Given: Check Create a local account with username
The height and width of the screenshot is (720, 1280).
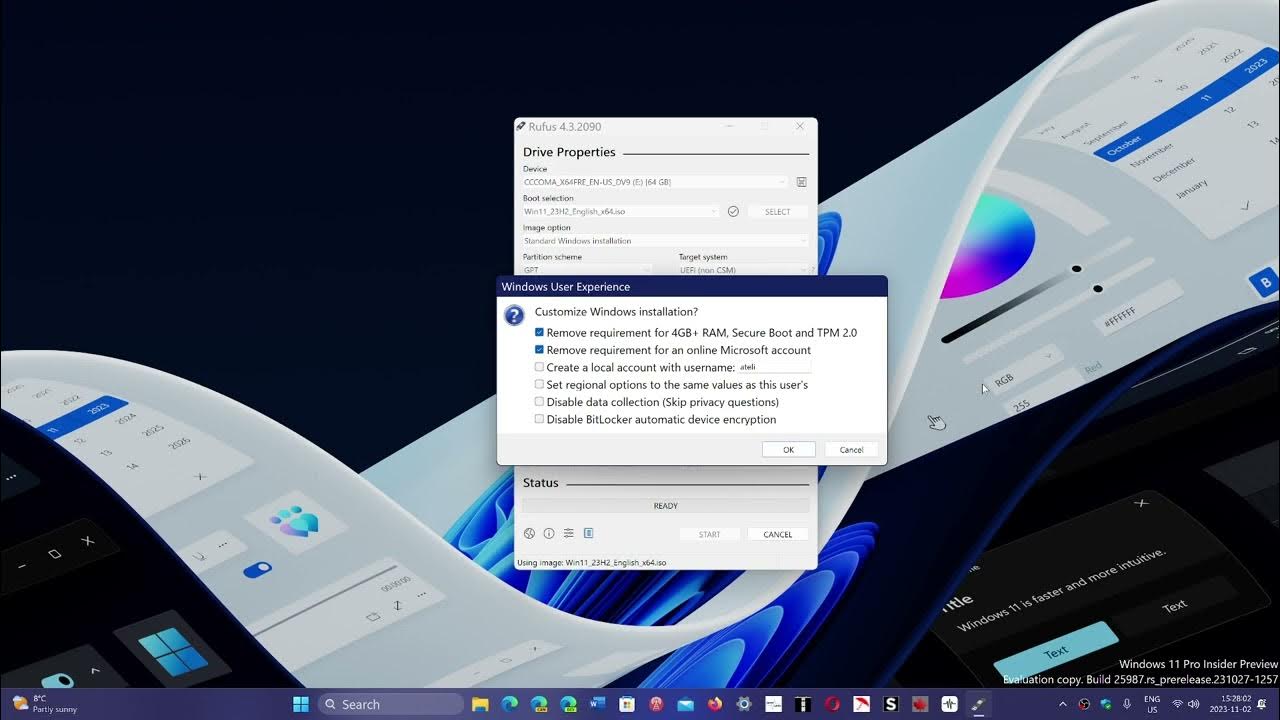Looking at the screenshot, I should (x=540, y=367).
